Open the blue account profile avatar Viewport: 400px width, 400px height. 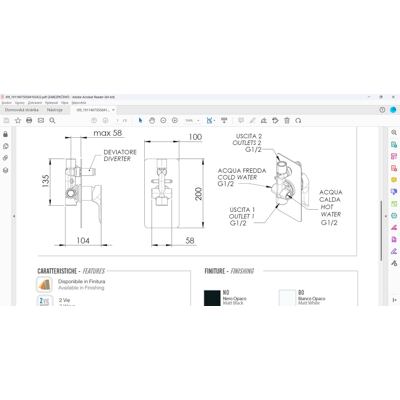[x=393, y=110]
